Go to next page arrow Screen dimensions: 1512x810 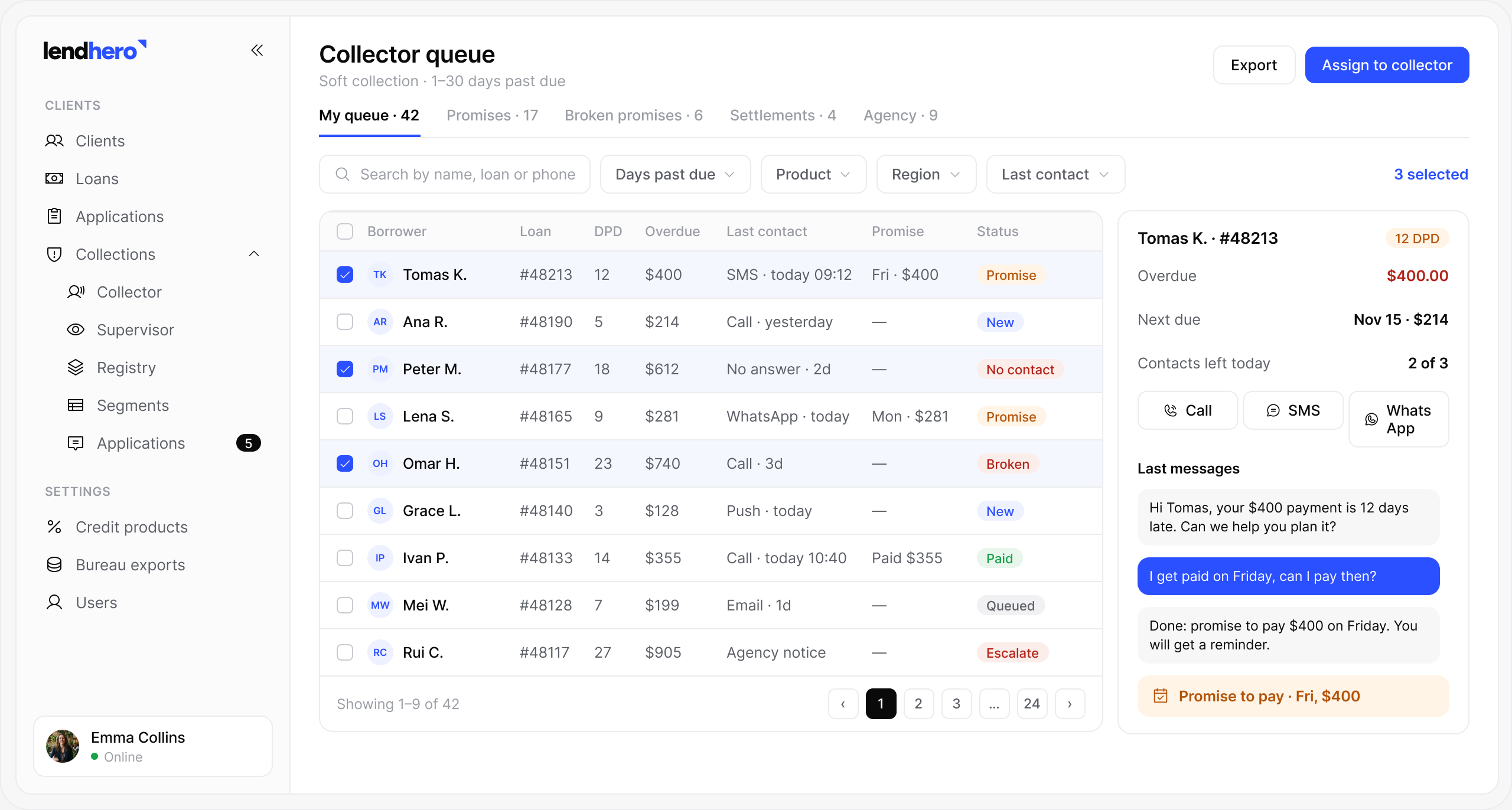tap(1070, 703)
